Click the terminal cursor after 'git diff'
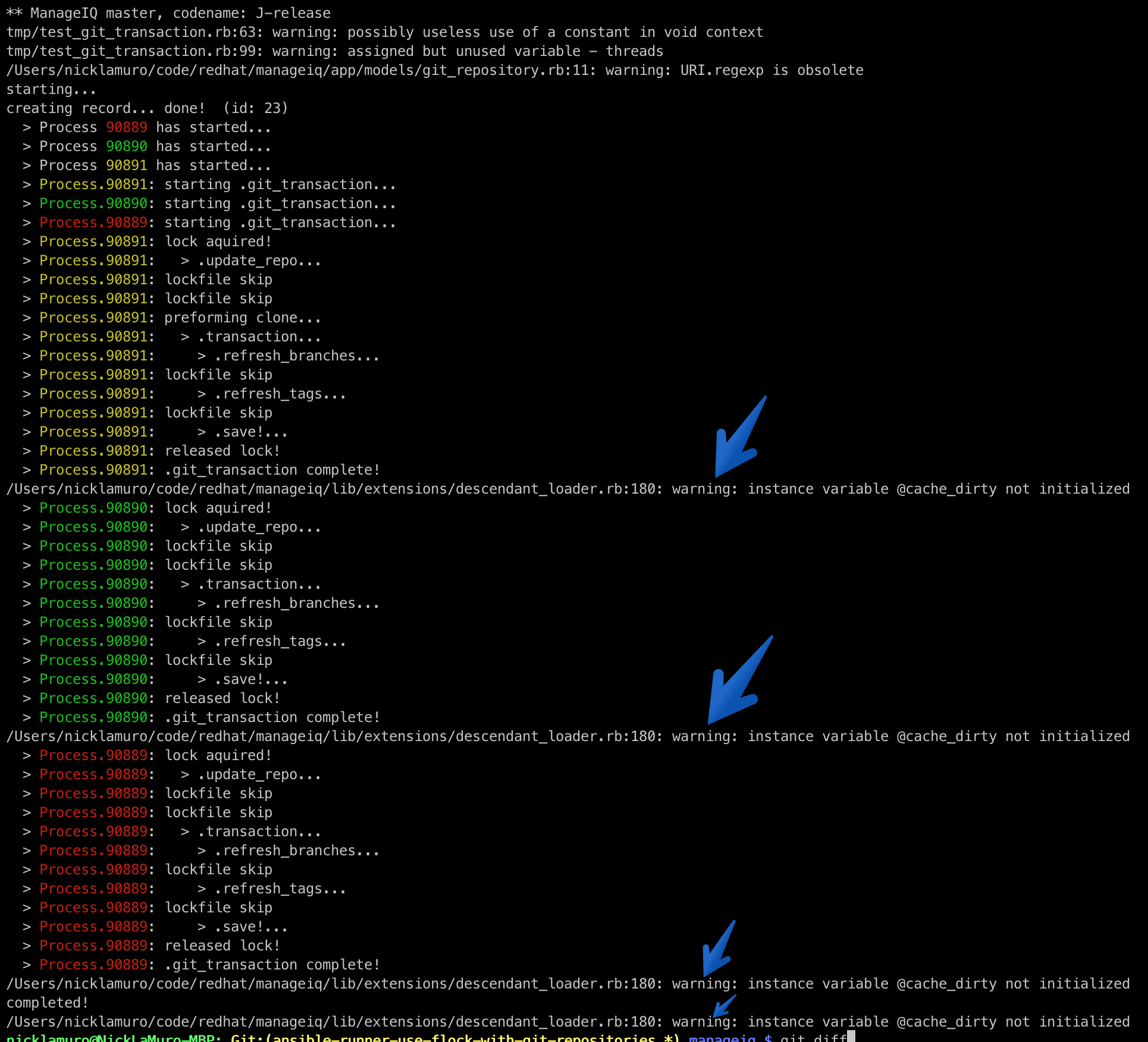Viewport: 1148px width, 1042px height. [x=851, y=1038]
